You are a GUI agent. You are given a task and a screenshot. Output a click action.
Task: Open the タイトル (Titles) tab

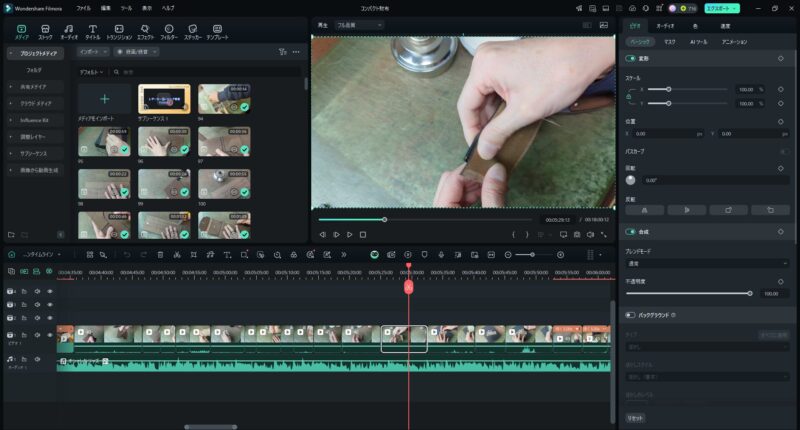click(92, 32)
